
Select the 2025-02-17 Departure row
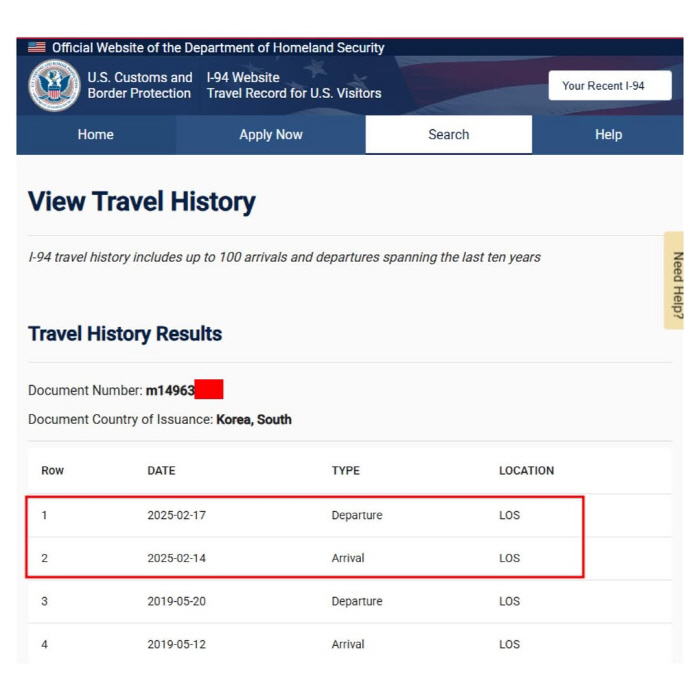pos(350,515)
